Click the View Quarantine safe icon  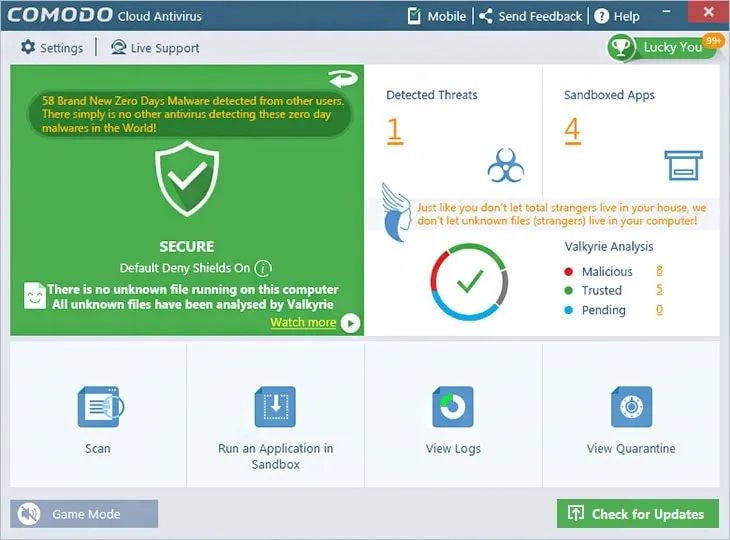631,406
